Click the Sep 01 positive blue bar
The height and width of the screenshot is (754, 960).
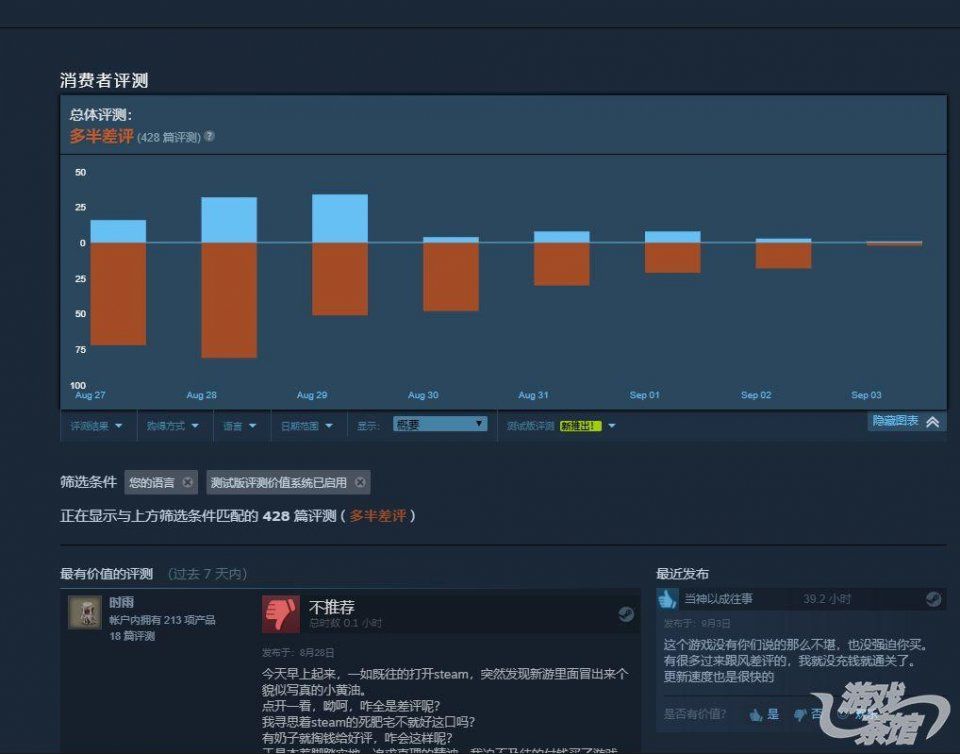(x=672, y=237)
